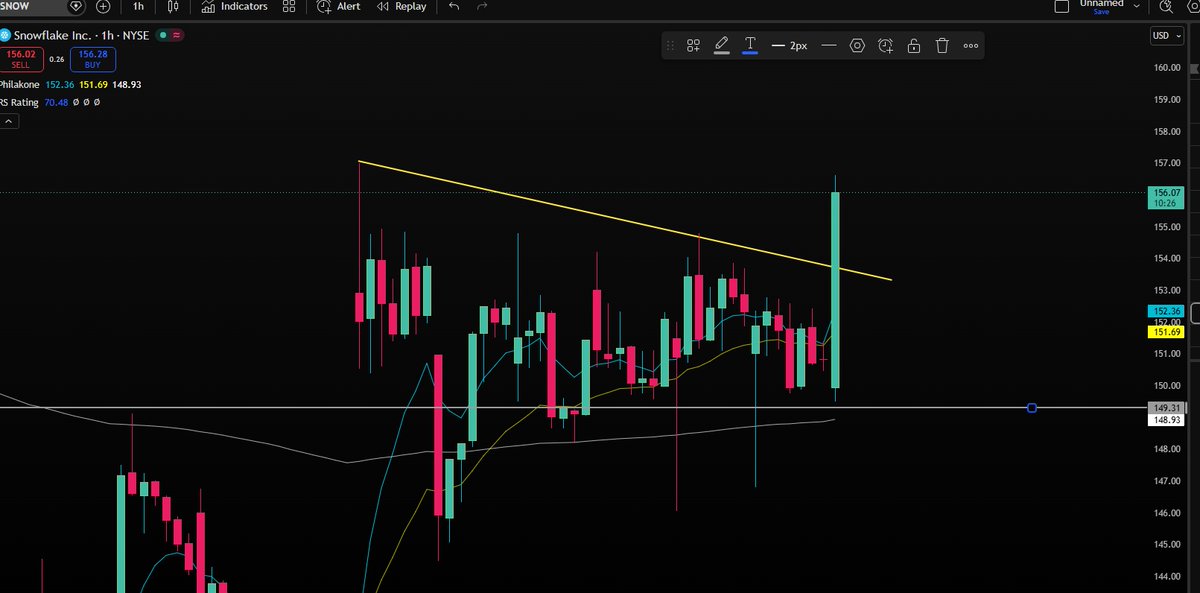Click the 160.00 price scale label
This screenshot has height=593, width=1200.
pos(1168,68)
